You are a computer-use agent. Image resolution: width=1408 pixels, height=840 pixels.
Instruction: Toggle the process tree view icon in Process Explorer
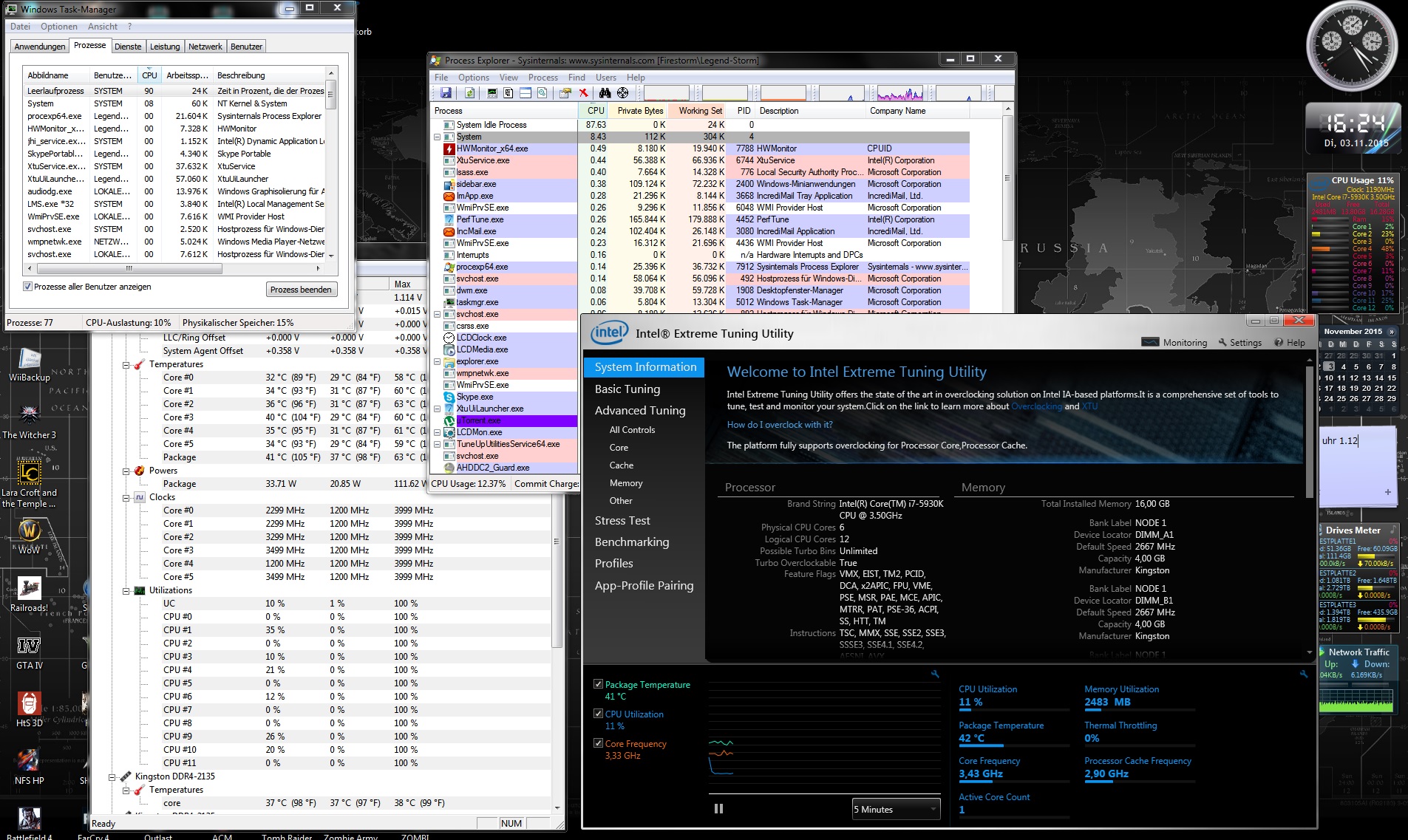[x=509, y=93]
